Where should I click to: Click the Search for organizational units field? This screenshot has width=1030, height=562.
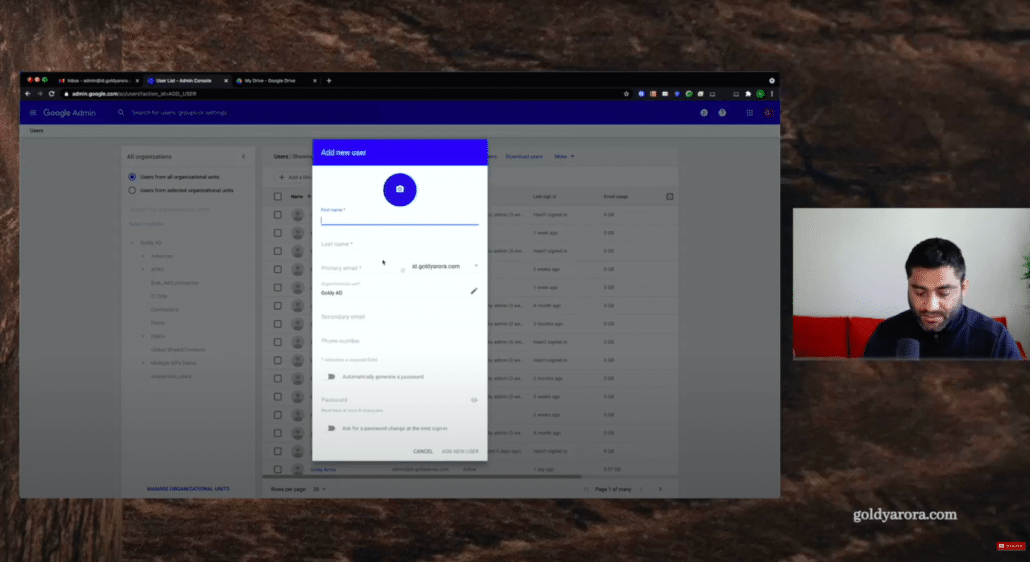[187, 209]
